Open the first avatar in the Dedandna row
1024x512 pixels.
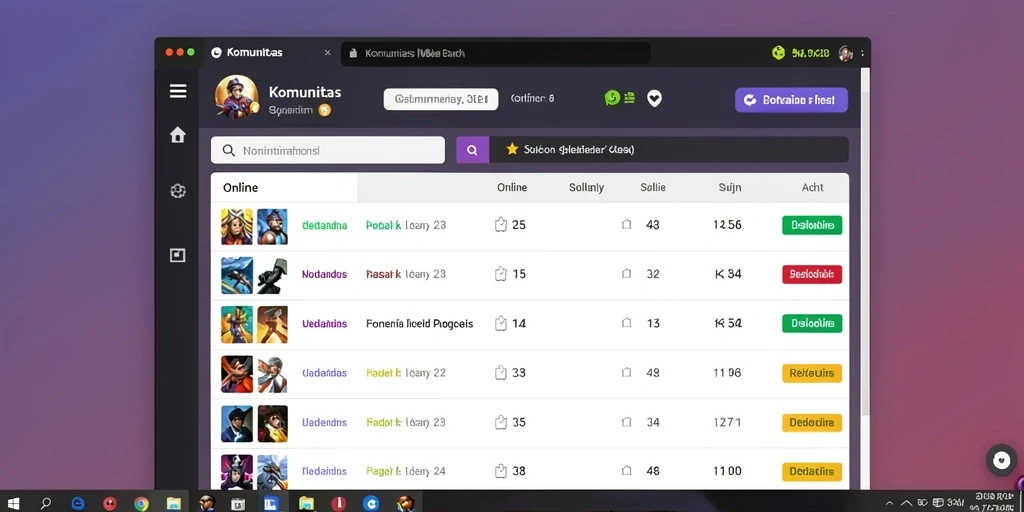tap(236, 226)
